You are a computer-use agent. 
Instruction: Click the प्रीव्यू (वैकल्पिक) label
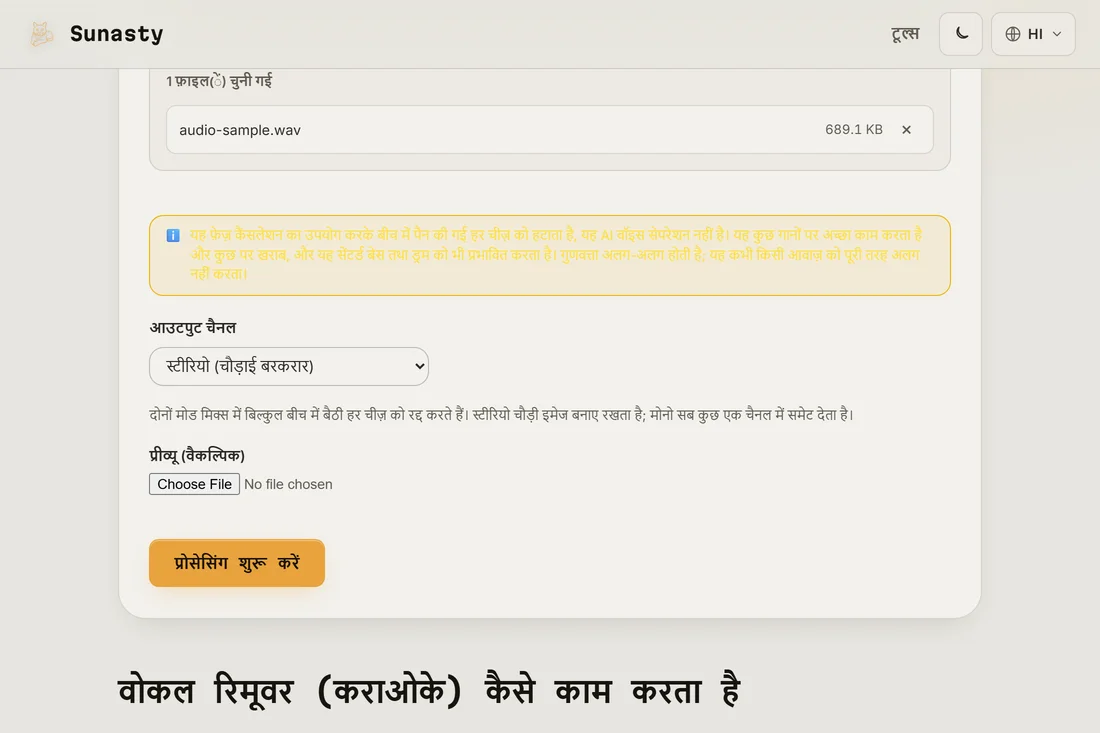pos(197,455)
